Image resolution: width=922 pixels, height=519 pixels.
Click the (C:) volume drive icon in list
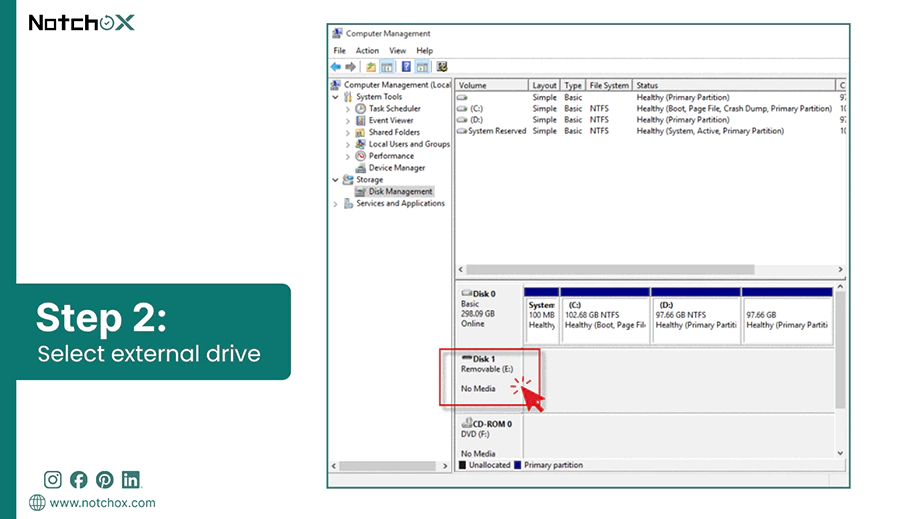point(463,109)
